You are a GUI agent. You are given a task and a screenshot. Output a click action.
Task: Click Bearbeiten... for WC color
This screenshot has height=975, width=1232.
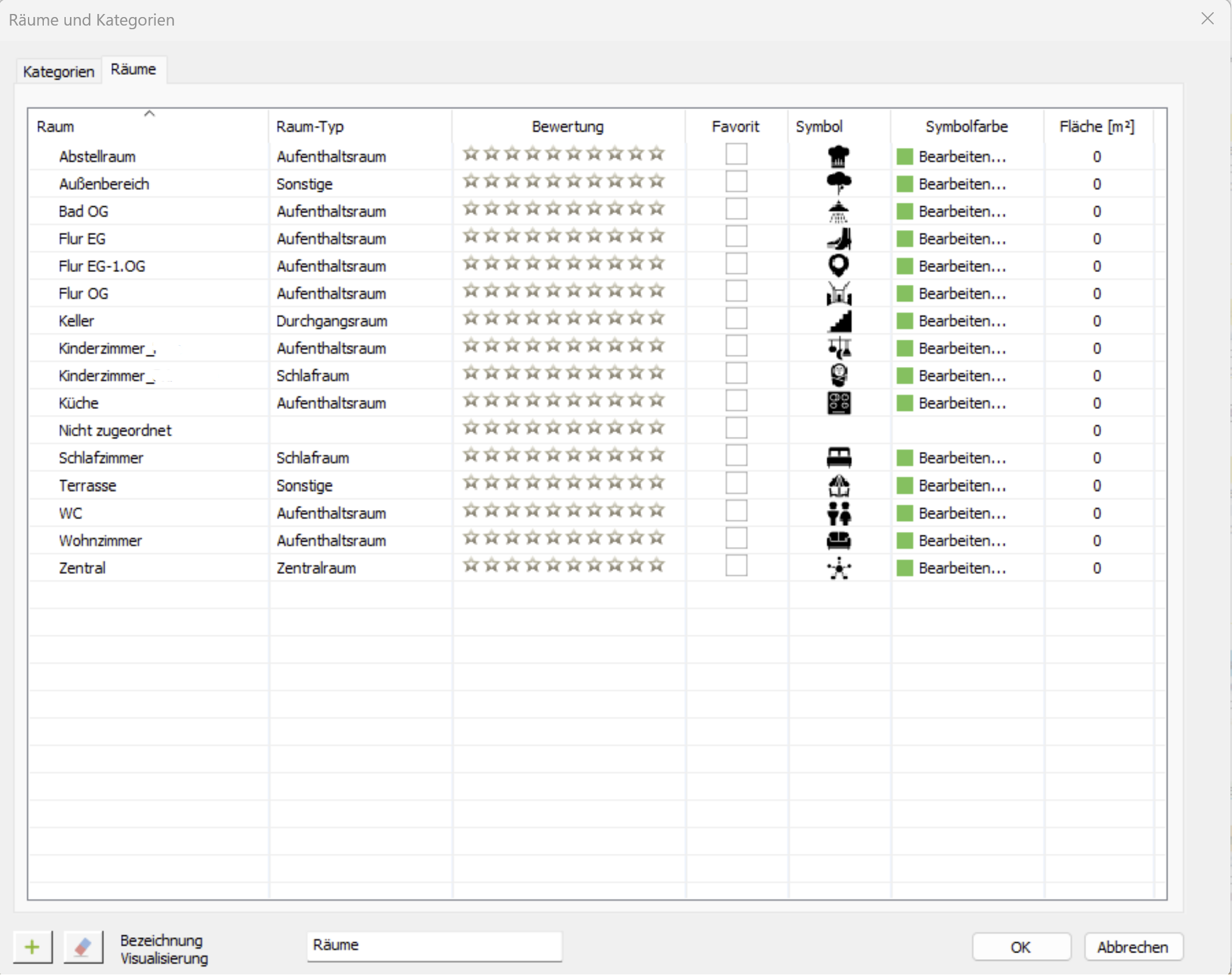[x=962, y=513]
